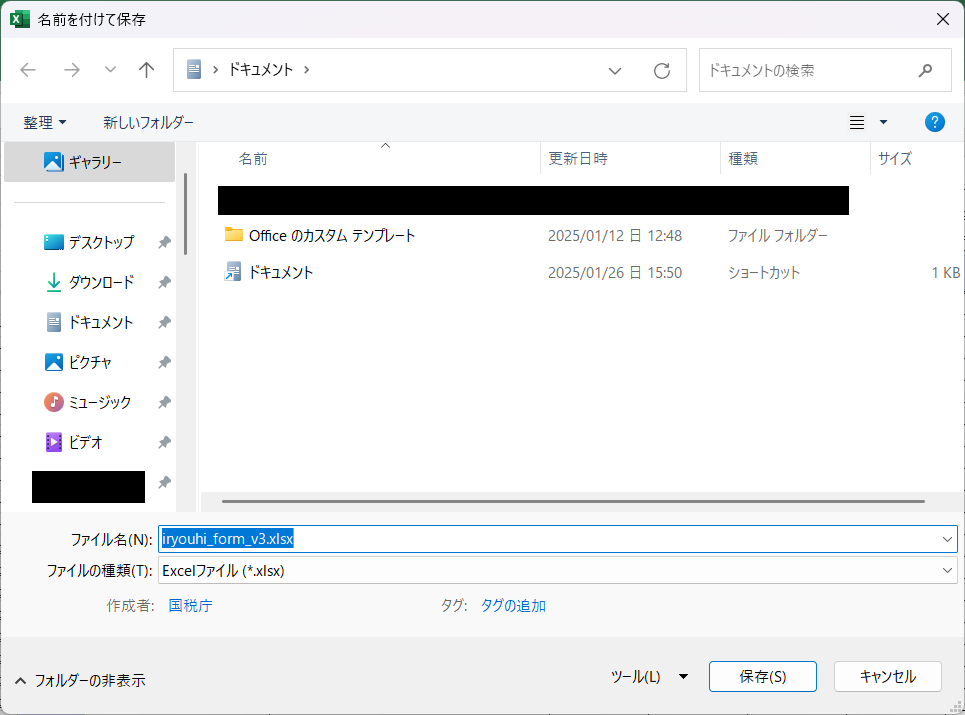Click the file name input field
Viewport: 965px width, 715px height.
pyautogui.click(x=600, y=539)
